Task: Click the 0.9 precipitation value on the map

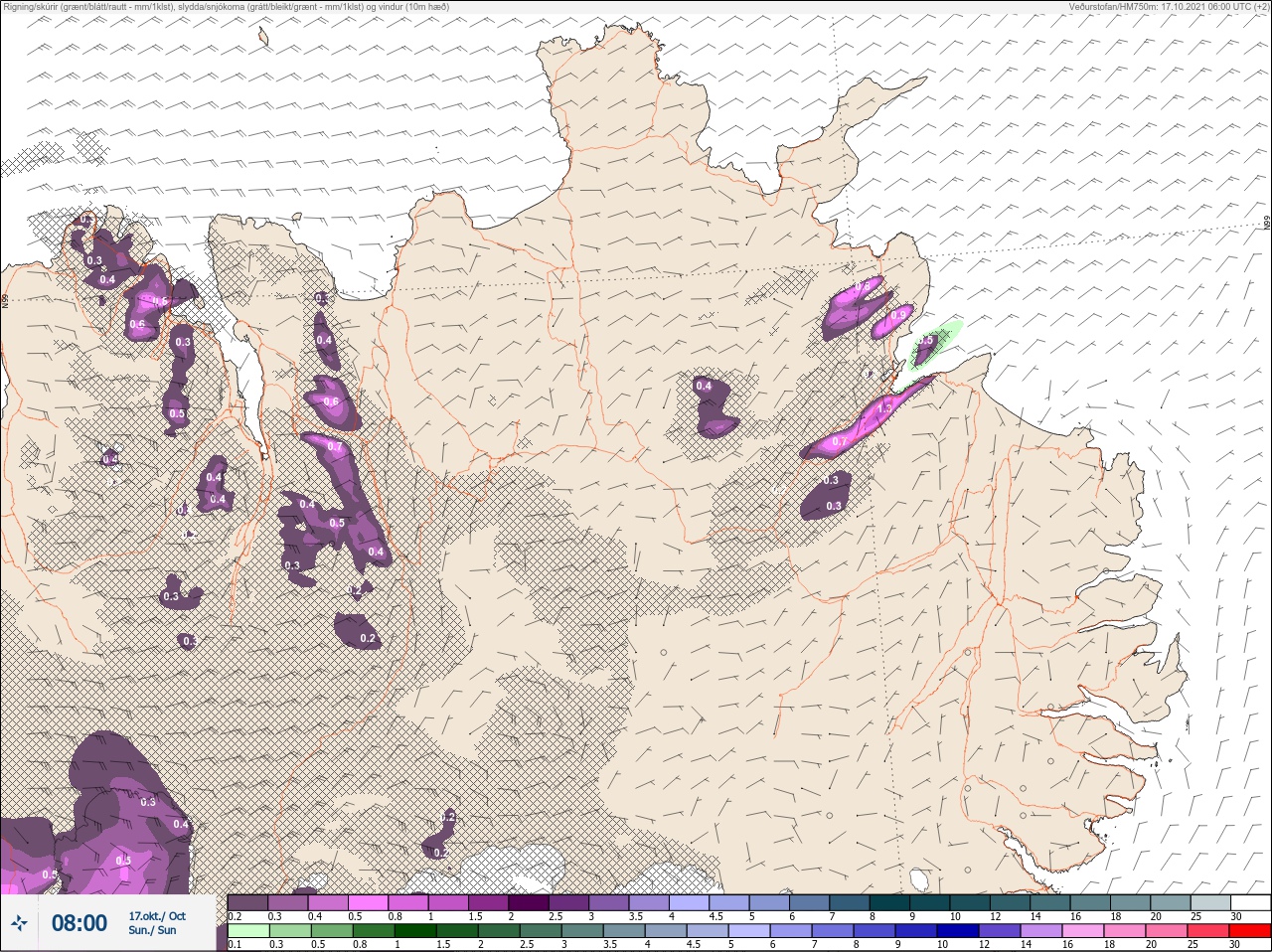Action: coord(898,314)
